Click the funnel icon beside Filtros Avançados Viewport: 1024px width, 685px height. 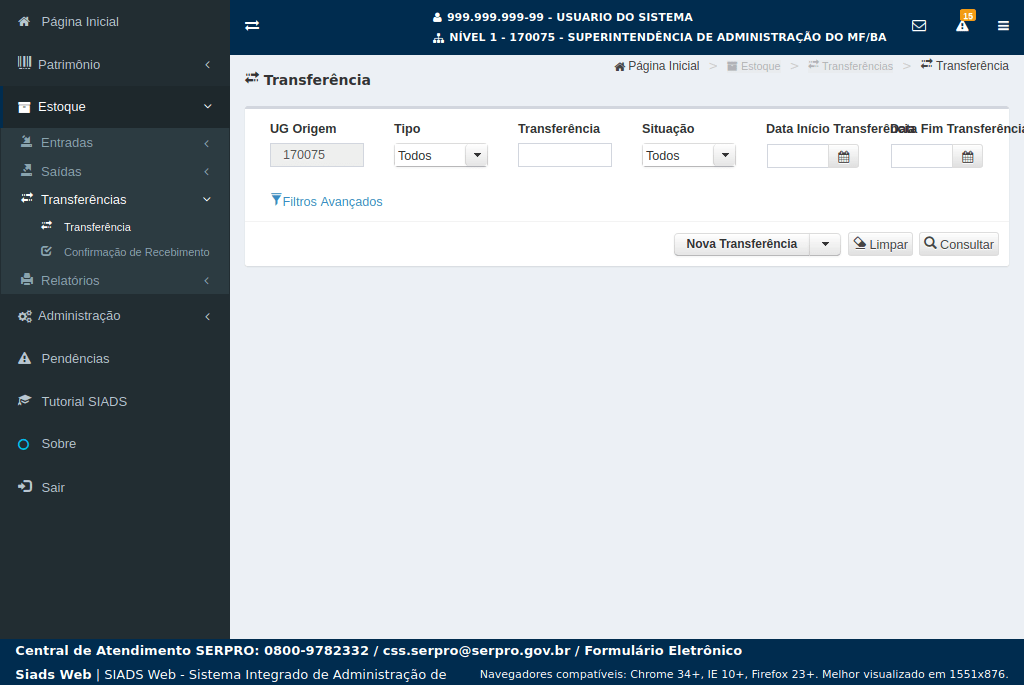click(276, 200)
